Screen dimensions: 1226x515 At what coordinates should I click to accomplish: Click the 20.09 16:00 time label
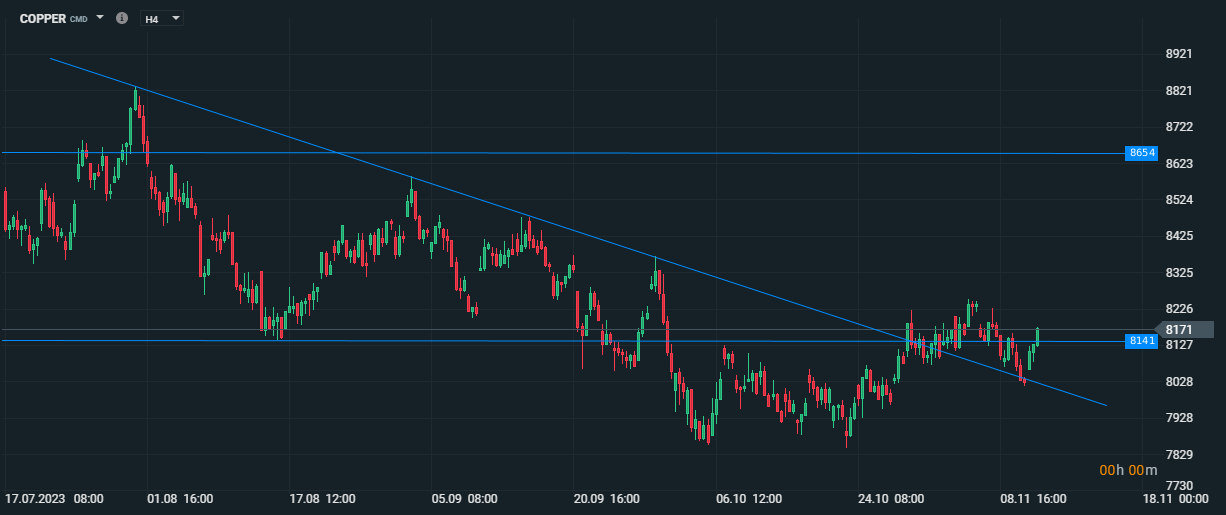point(607,498)
